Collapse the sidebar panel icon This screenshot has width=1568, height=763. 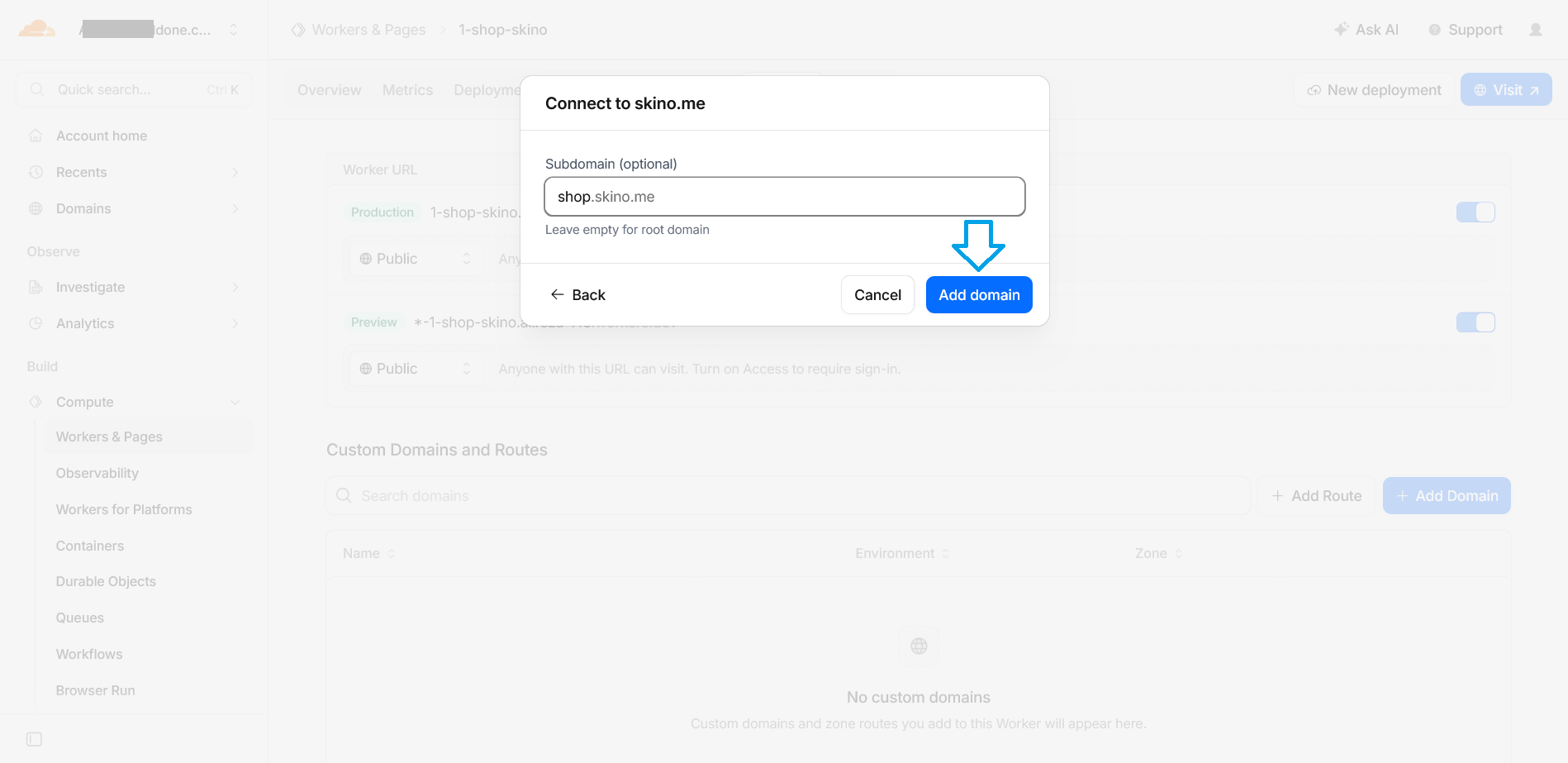[x=34, y=739]
